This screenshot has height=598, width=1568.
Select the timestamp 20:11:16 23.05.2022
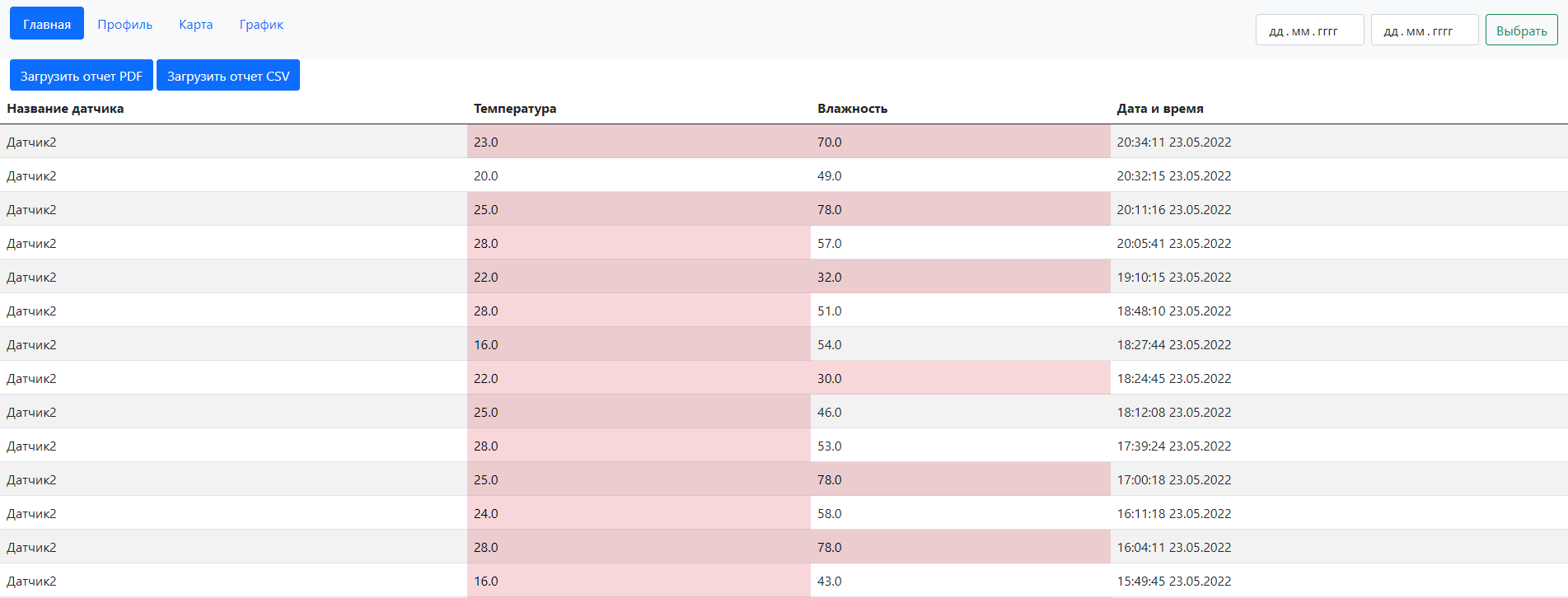point(1173,209)
